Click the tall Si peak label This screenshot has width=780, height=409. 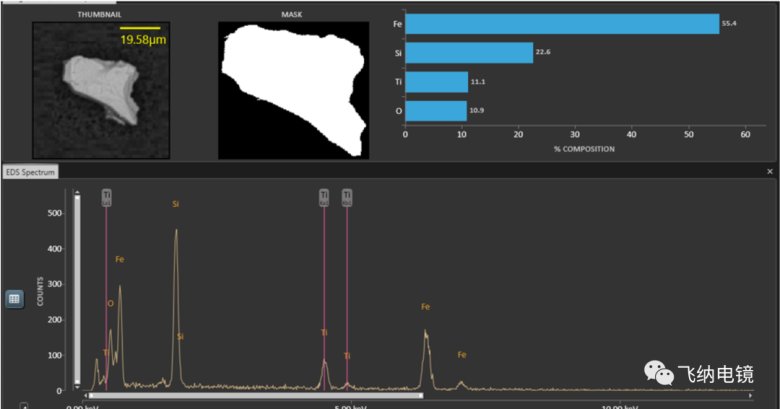[x=176, y=204]
